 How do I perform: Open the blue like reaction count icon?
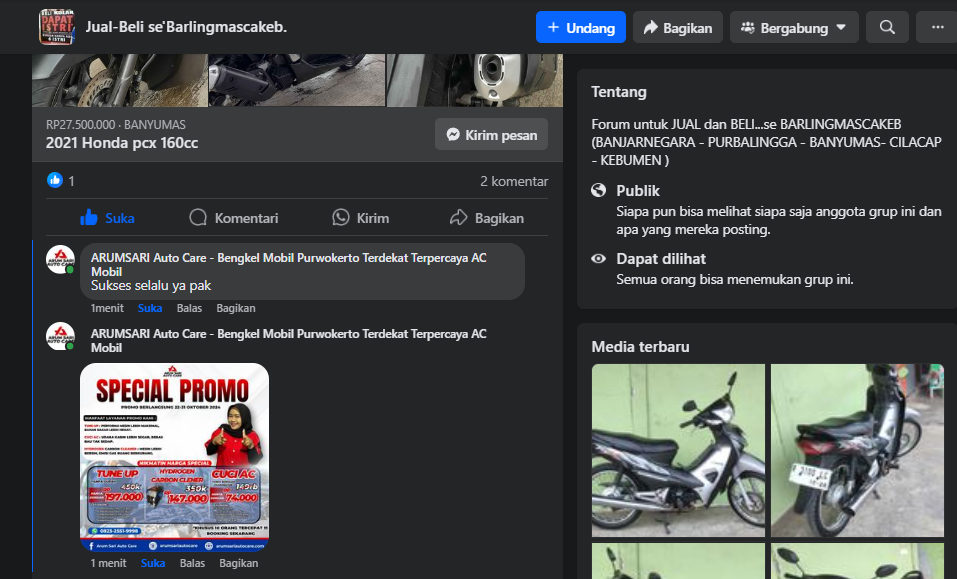pyautogui.click(x=55, y=180)
